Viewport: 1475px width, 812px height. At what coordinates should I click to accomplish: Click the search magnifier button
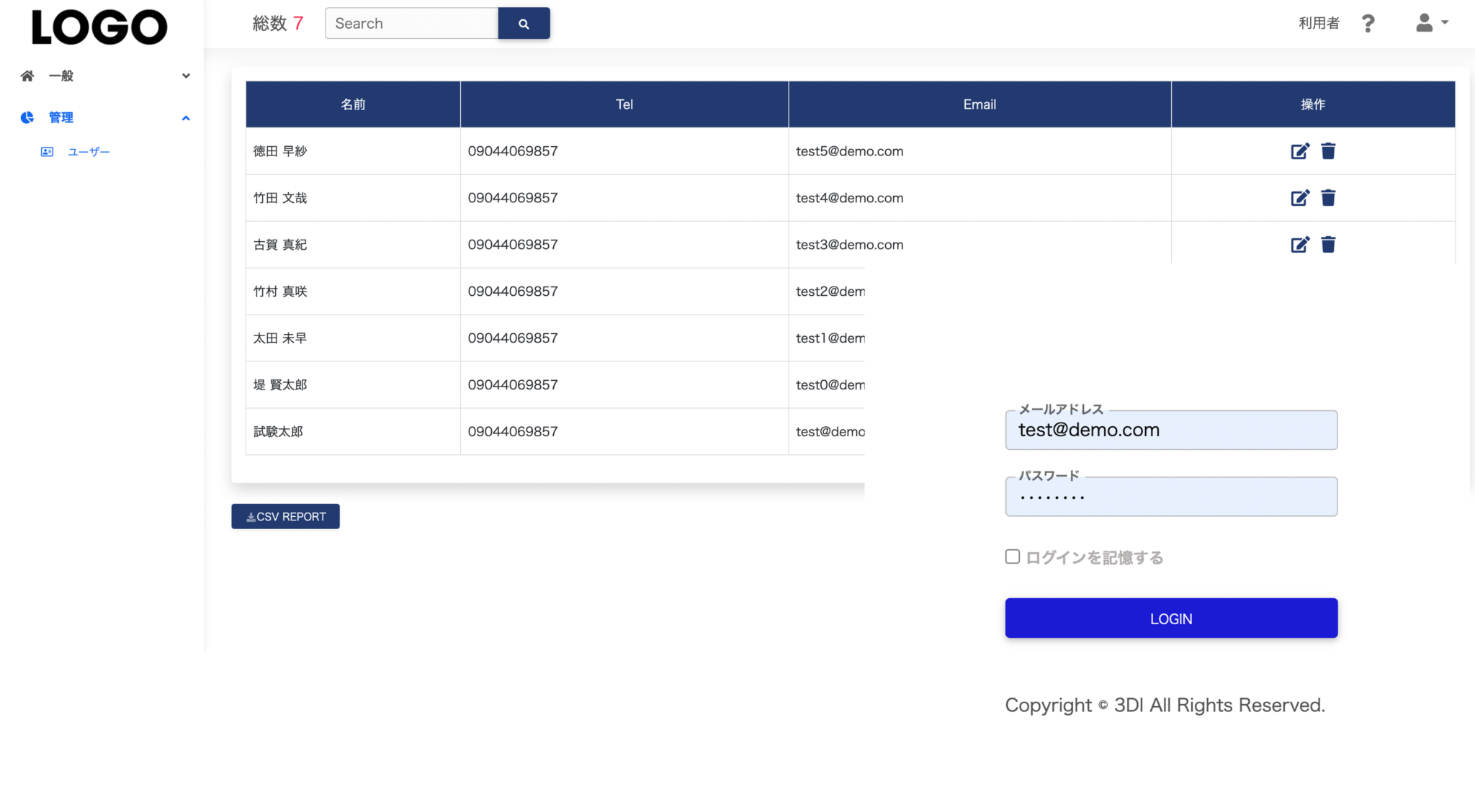coord(524,24)
